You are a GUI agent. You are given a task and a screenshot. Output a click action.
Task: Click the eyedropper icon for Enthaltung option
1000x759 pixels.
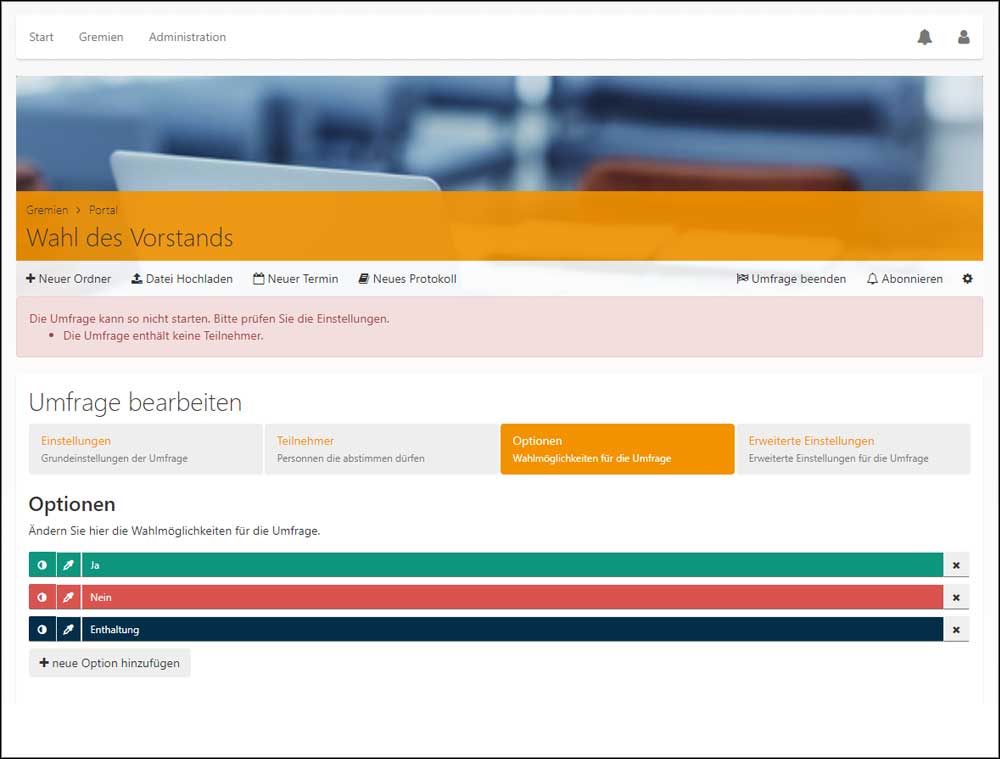click(x=69, y=630)
